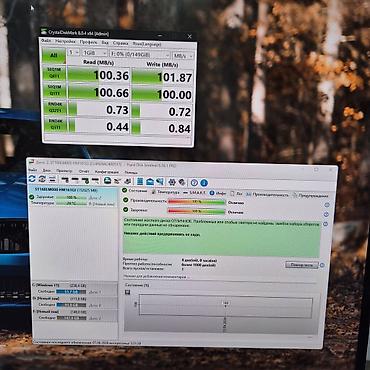
Task: Click the help icon beside Повтор теста button
Action: coord(322,265)
